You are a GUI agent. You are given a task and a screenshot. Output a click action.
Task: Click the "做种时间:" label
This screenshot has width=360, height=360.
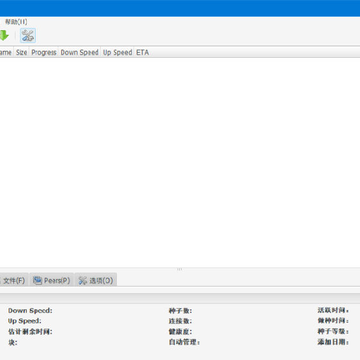tap(333, 321)
